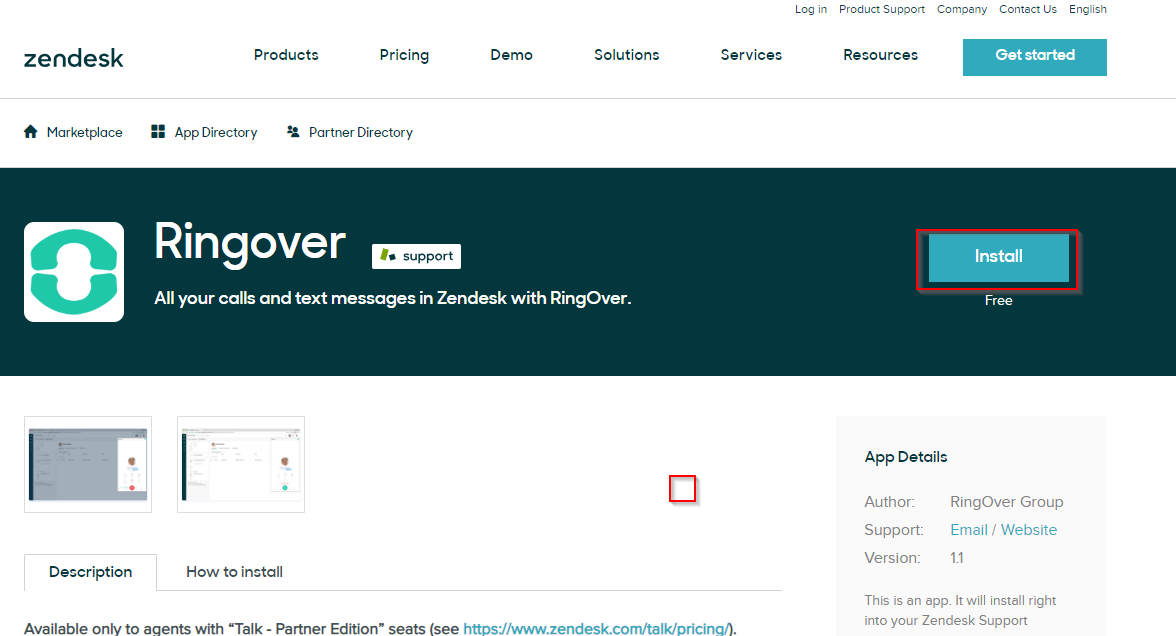
Task: Open the App Directory link
Action: coord(216,132)
